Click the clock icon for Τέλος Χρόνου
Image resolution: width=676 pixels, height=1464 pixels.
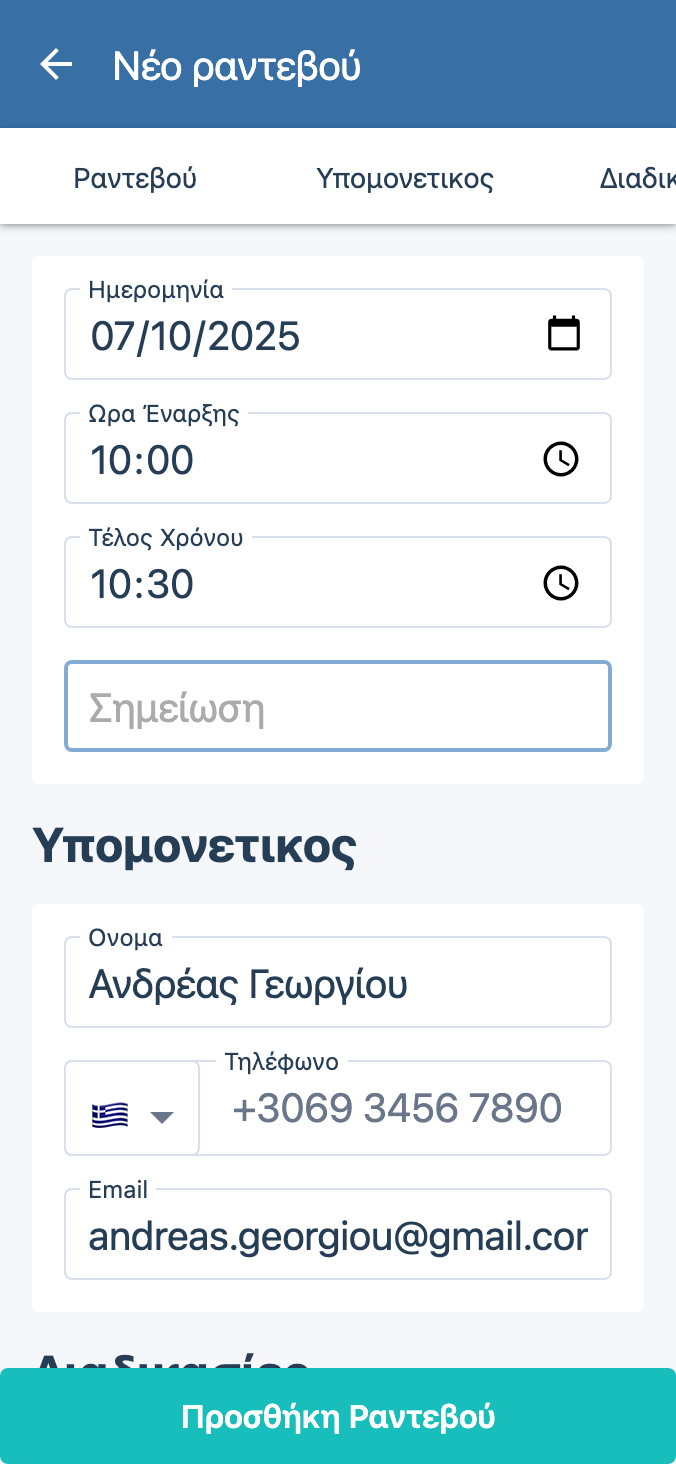560,583
